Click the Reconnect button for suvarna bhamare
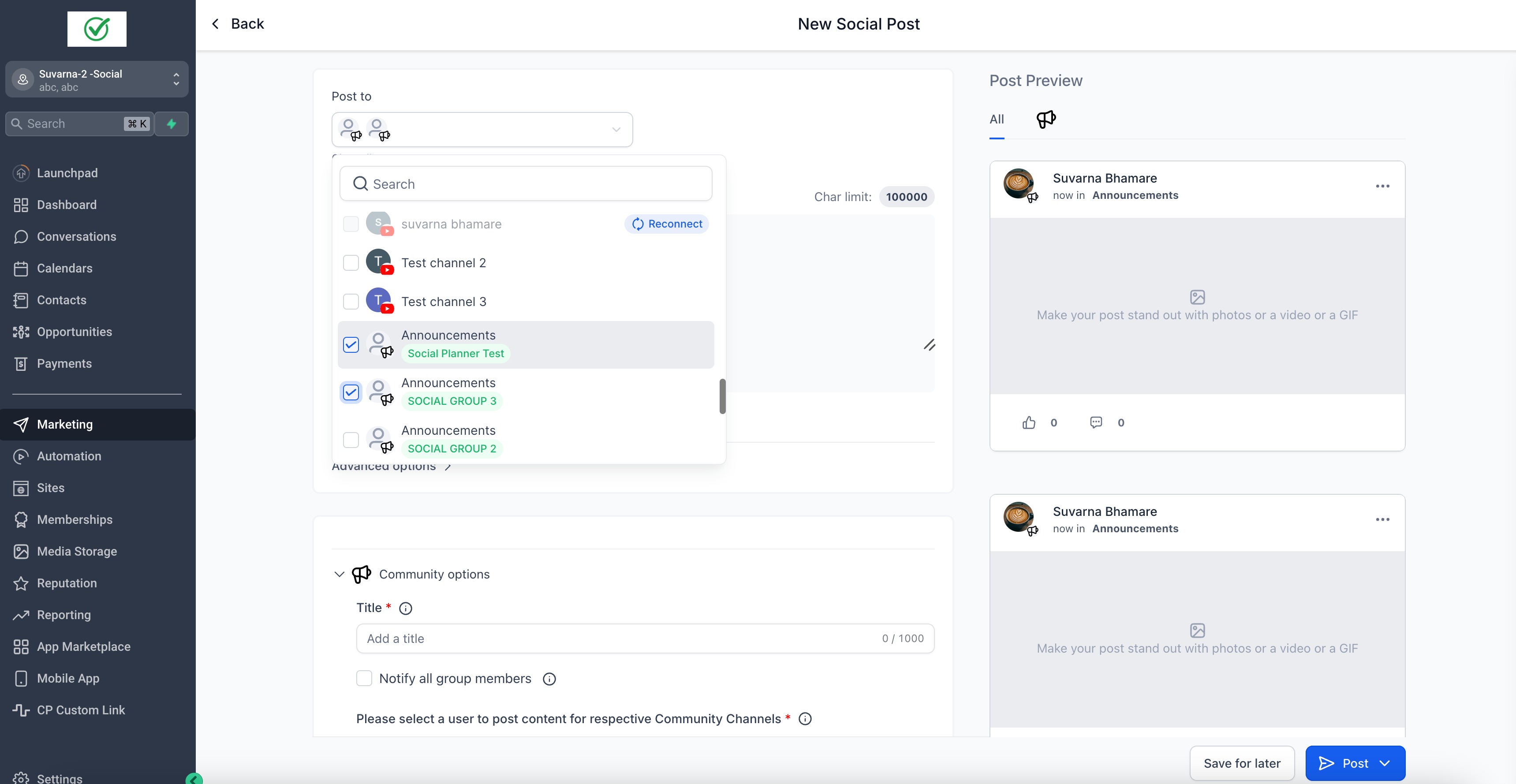The height and width of the screenshot is (784, 1516). pos(666,224)
